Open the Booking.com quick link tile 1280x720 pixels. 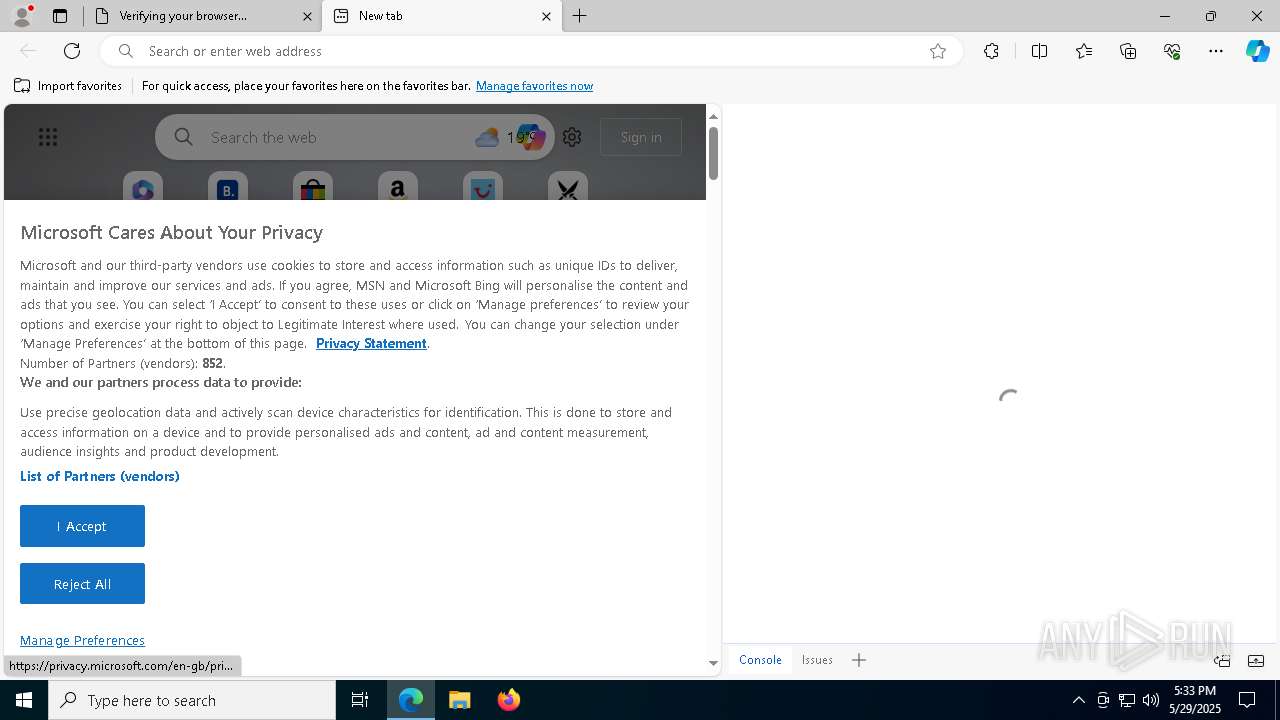tap(228, 188)
